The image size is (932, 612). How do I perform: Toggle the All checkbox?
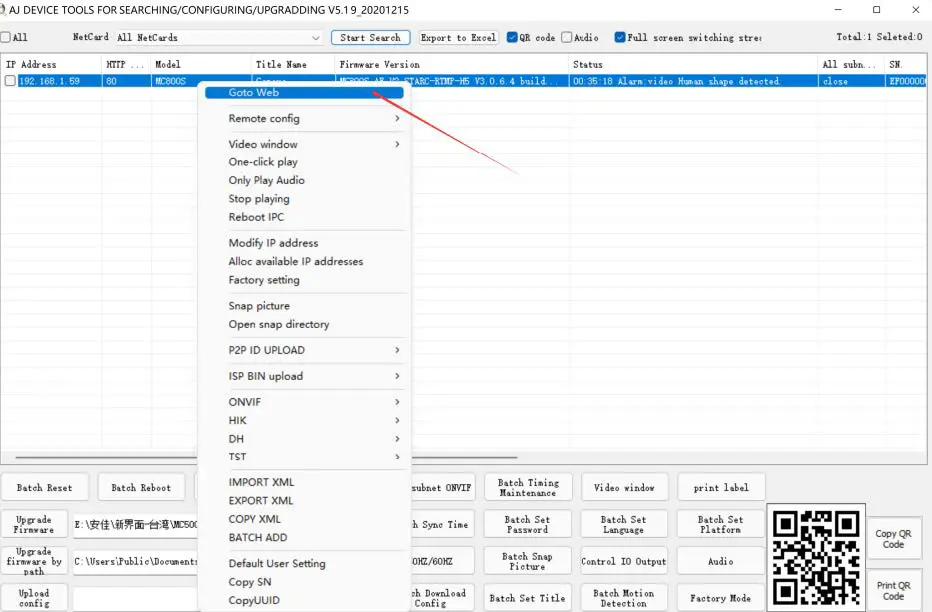pos(5,37)
